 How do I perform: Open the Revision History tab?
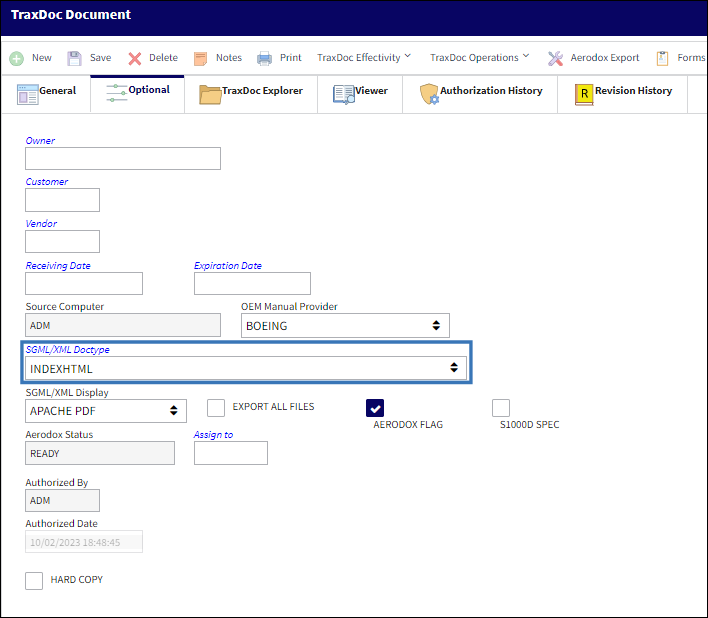pos(623,94)
